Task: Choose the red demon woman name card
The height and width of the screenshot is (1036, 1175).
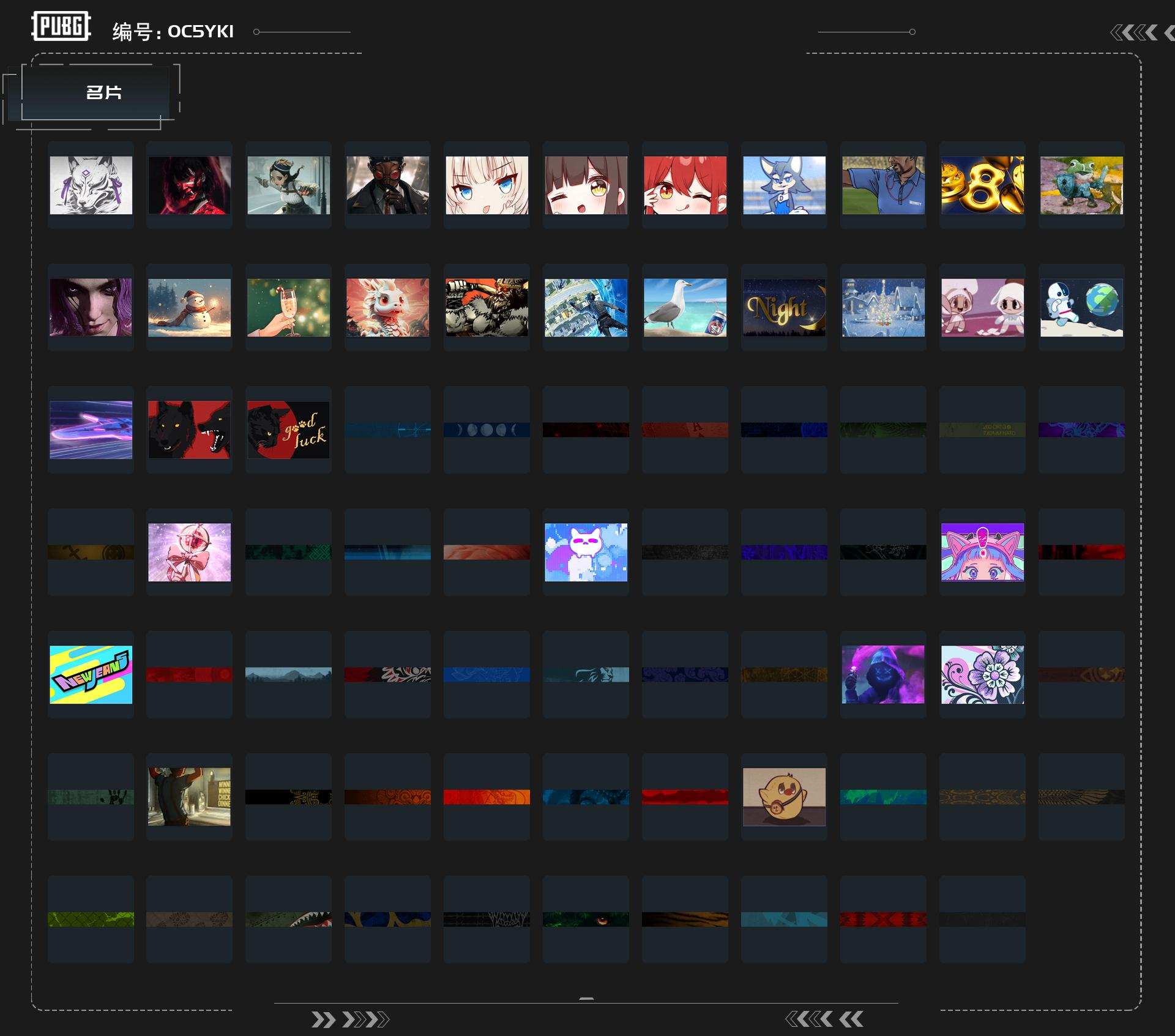Action: (x=190, y=185)
